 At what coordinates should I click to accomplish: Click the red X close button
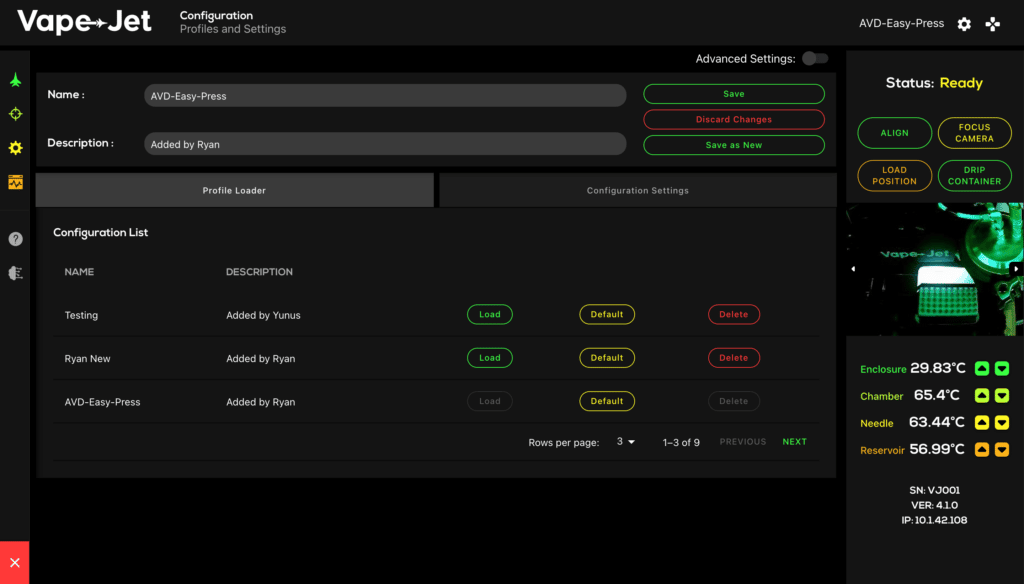pos(14,562)
